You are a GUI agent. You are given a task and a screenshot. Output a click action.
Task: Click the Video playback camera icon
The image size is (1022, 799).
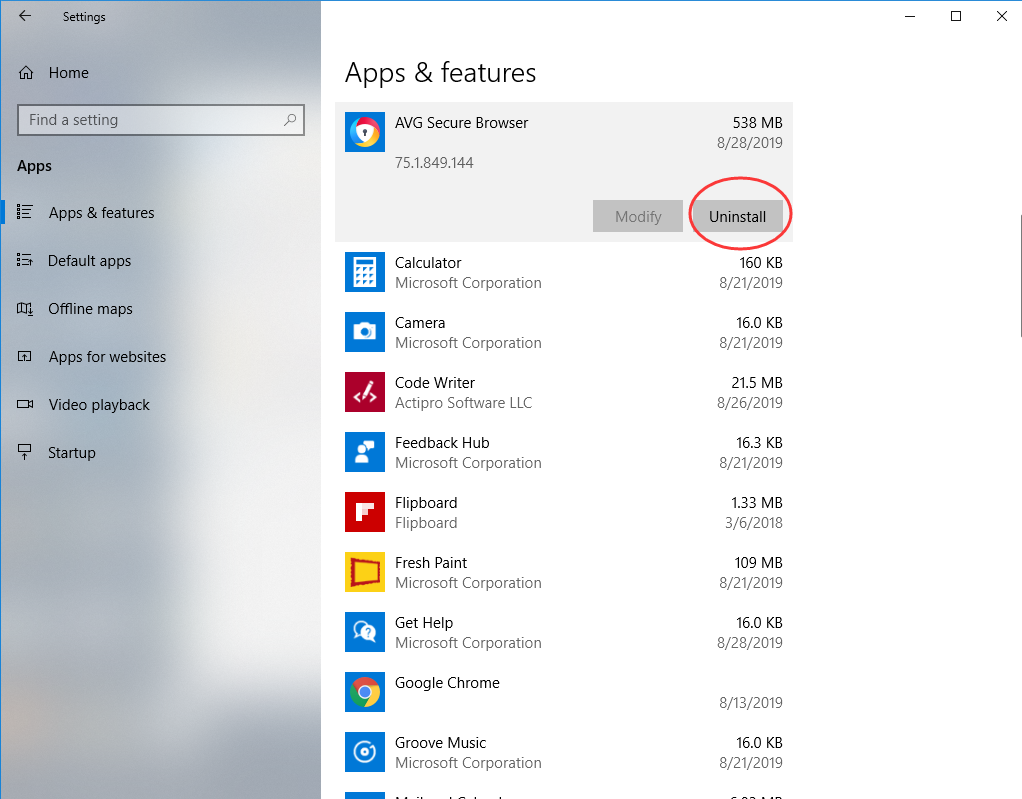(25, 404)
